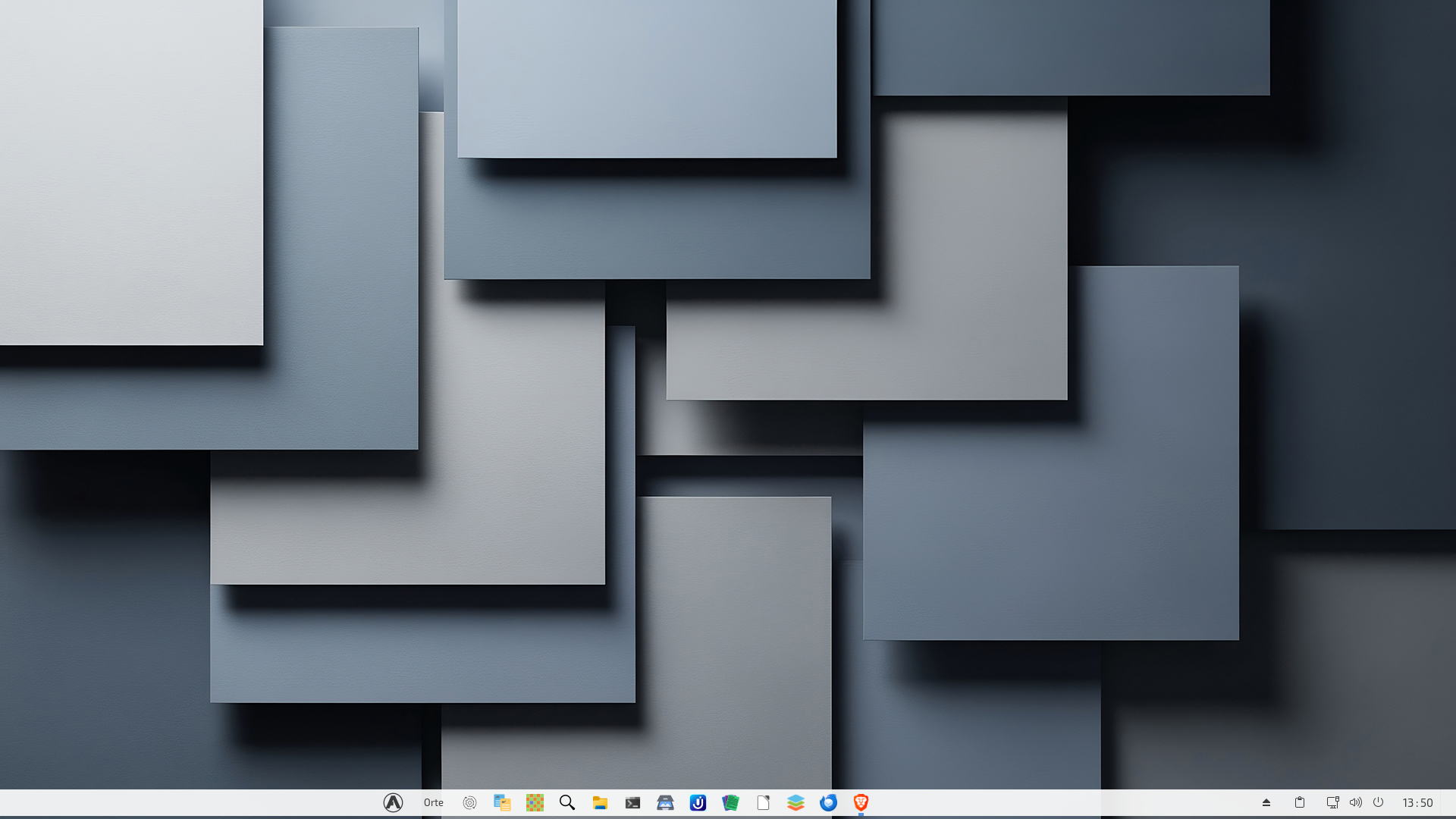The width and height of the screenshot is (1456, 819).
Task: Open the green stacked-documents app
Action: [x=730, y=802]
